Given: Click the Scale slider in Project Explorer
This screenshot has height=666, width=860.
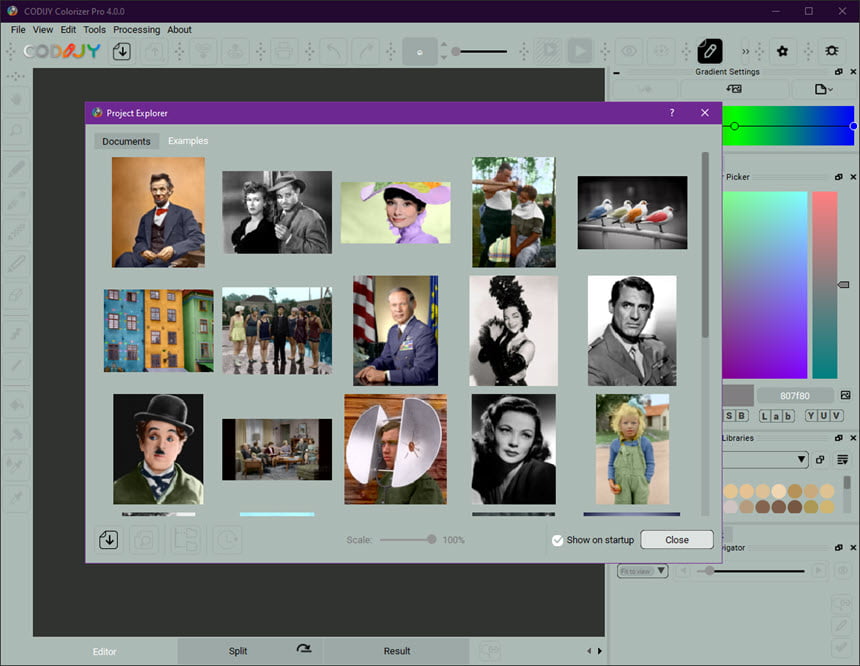Looking at the screenshot, I should point(408,540).
